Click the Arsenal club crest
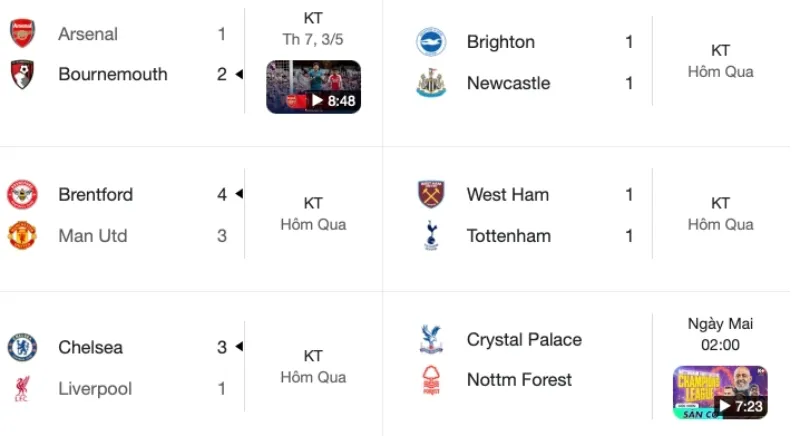This screenshot has width=800, height=436. click(22, 34)
